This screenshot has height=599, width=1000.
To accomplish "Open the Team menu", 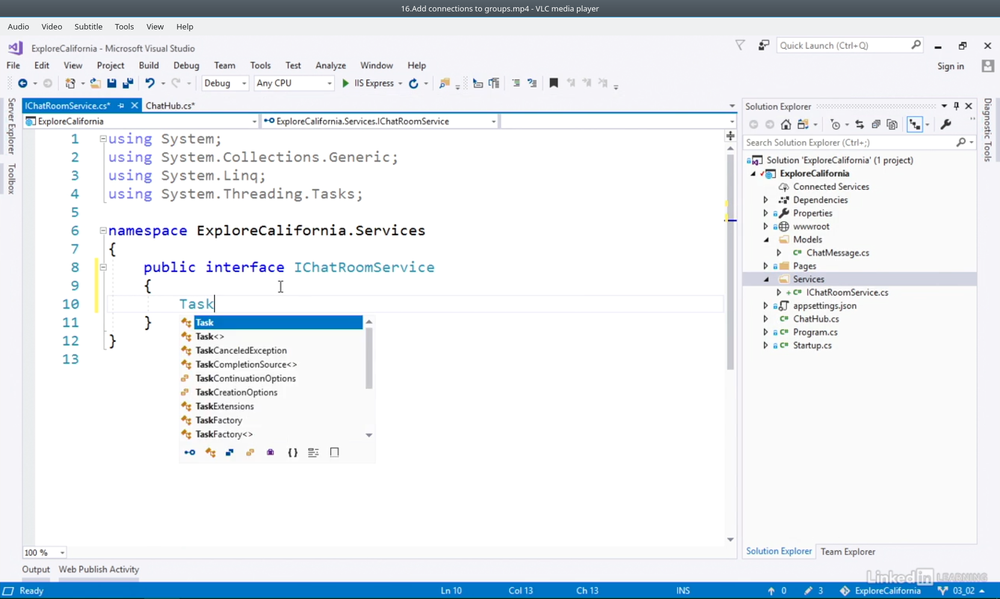I will (224, 66).
